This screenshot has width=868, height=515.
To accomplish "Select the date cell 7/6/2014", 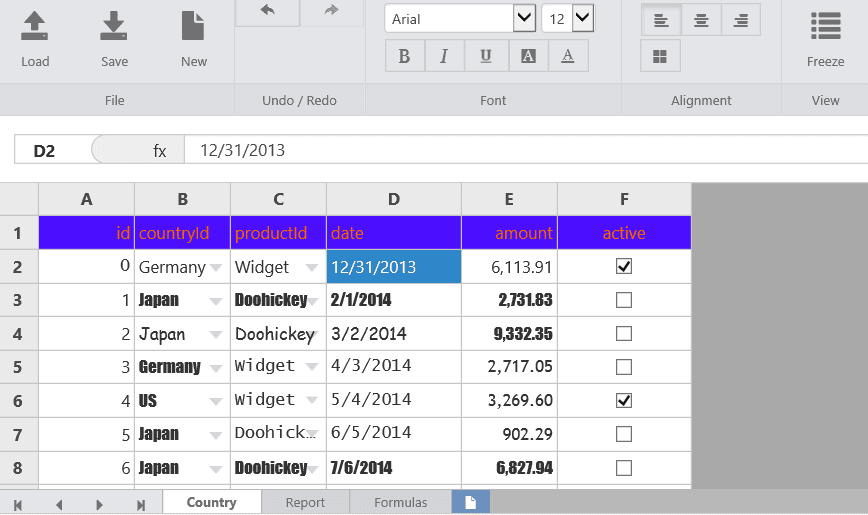I will (394, 468).
